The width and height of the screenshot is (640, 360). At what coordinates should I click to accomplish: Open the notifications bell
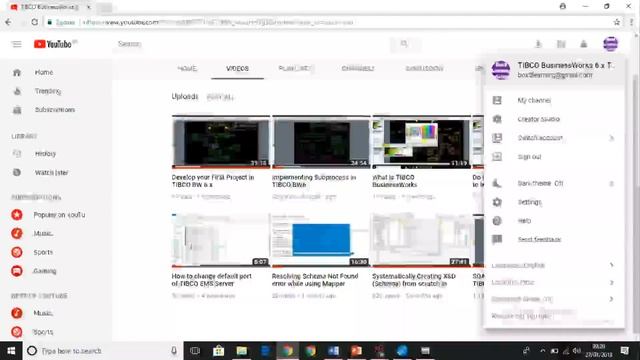tap(584, 44)
